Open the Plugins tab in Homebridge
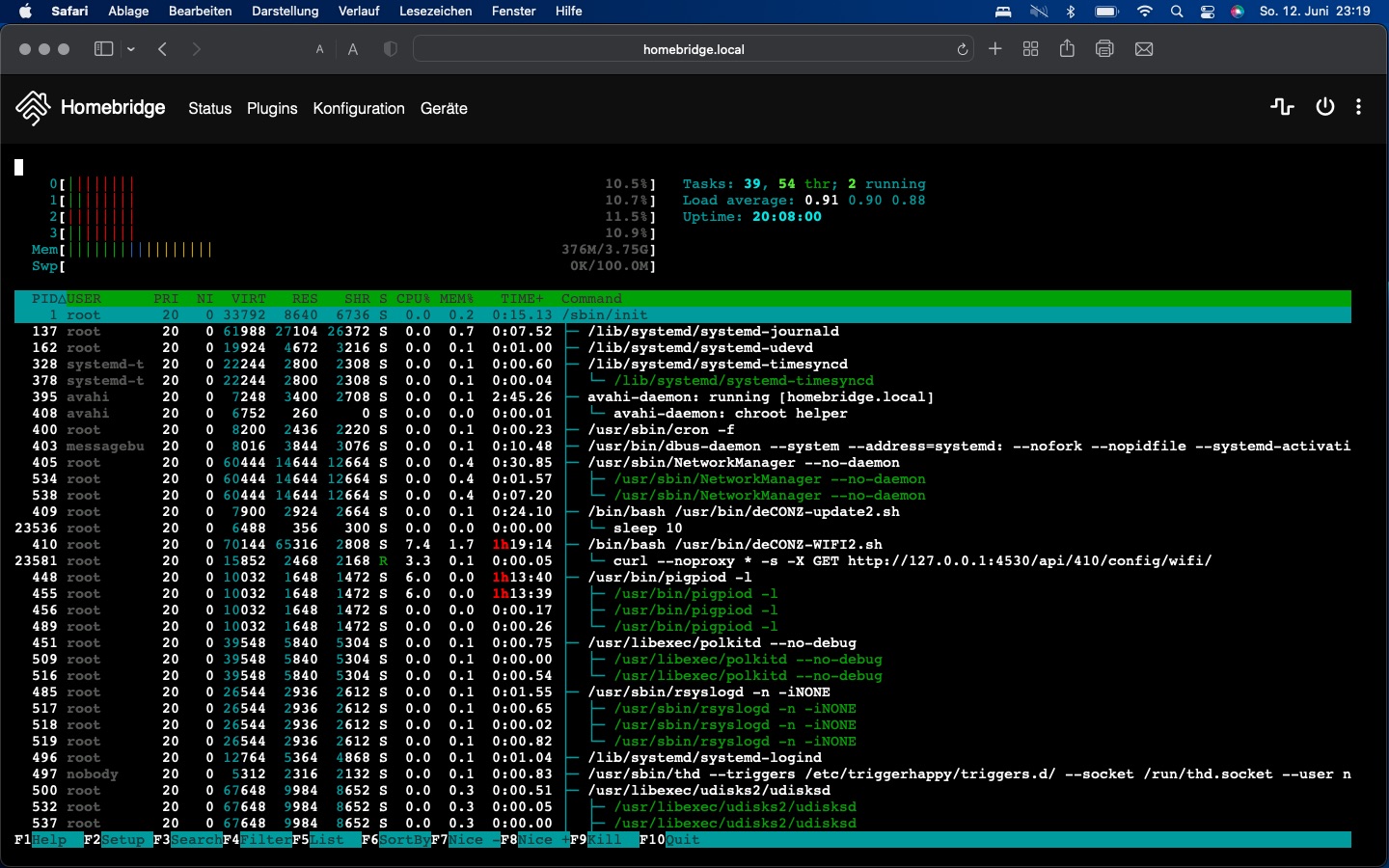Viewport: 1389px width, 868px height. click(272, 109)
